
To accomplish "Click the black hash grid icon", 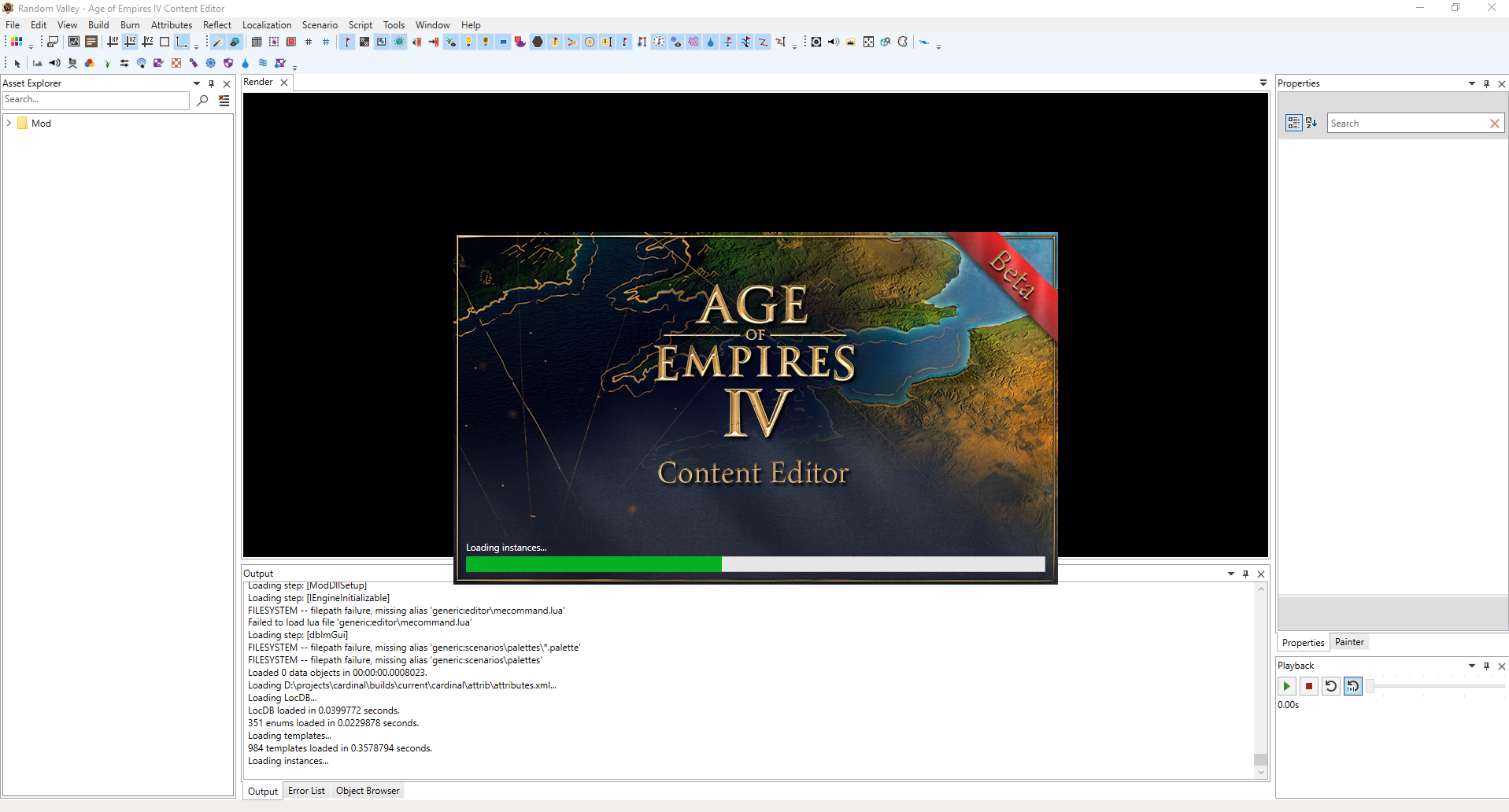I will pyautogui.click(x=309, y=42).
